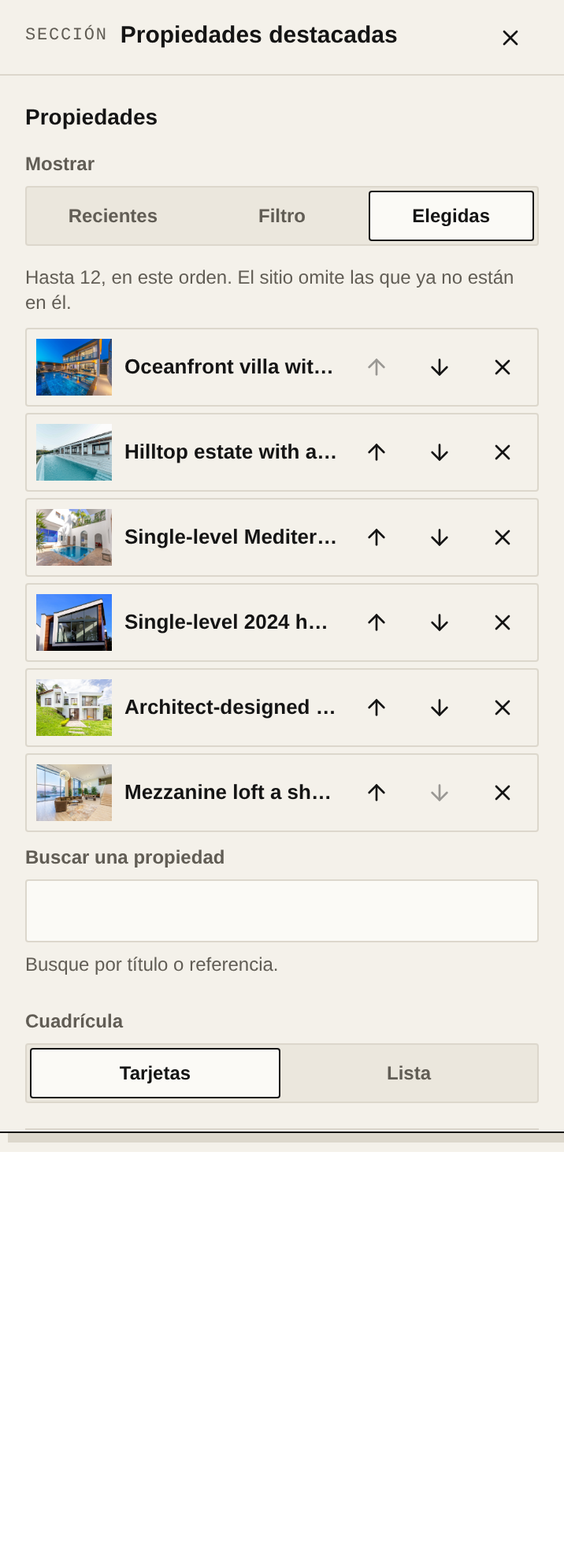
Task: Switch Mostrar to Recientes
Action: tap(113, 216)
